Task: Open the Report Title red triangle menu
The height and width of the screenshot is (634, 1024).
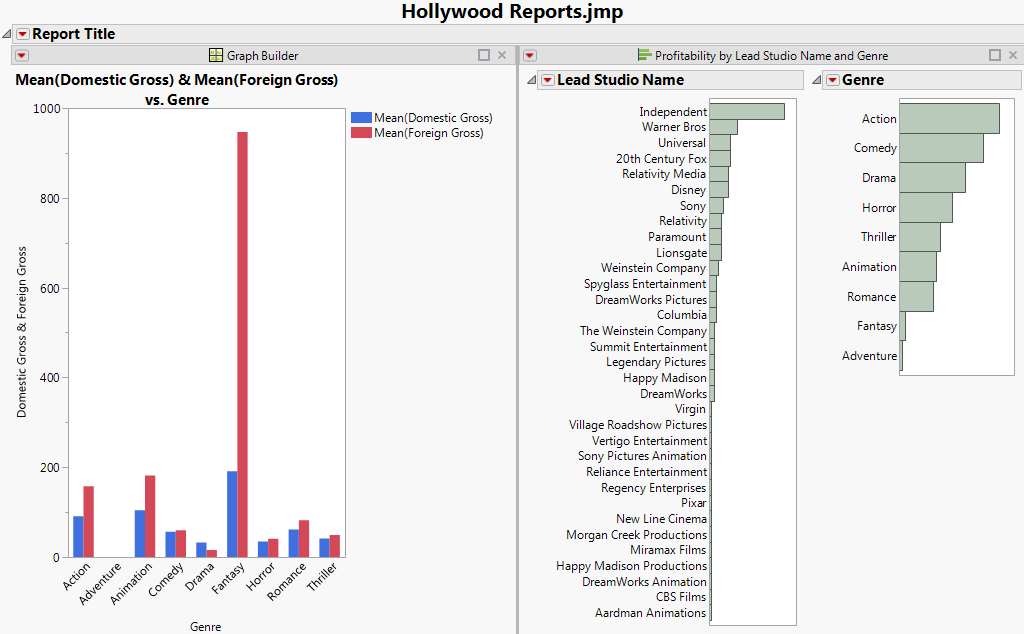Action: (x=22, y=34)
